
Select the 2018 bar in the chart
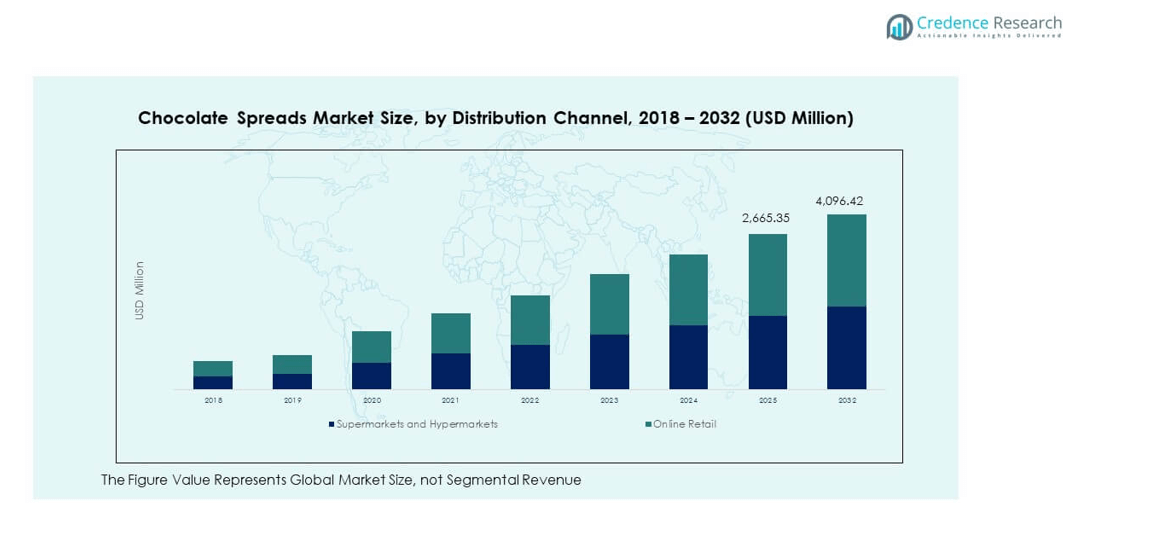pyautogui.click(x=213, y=374)
